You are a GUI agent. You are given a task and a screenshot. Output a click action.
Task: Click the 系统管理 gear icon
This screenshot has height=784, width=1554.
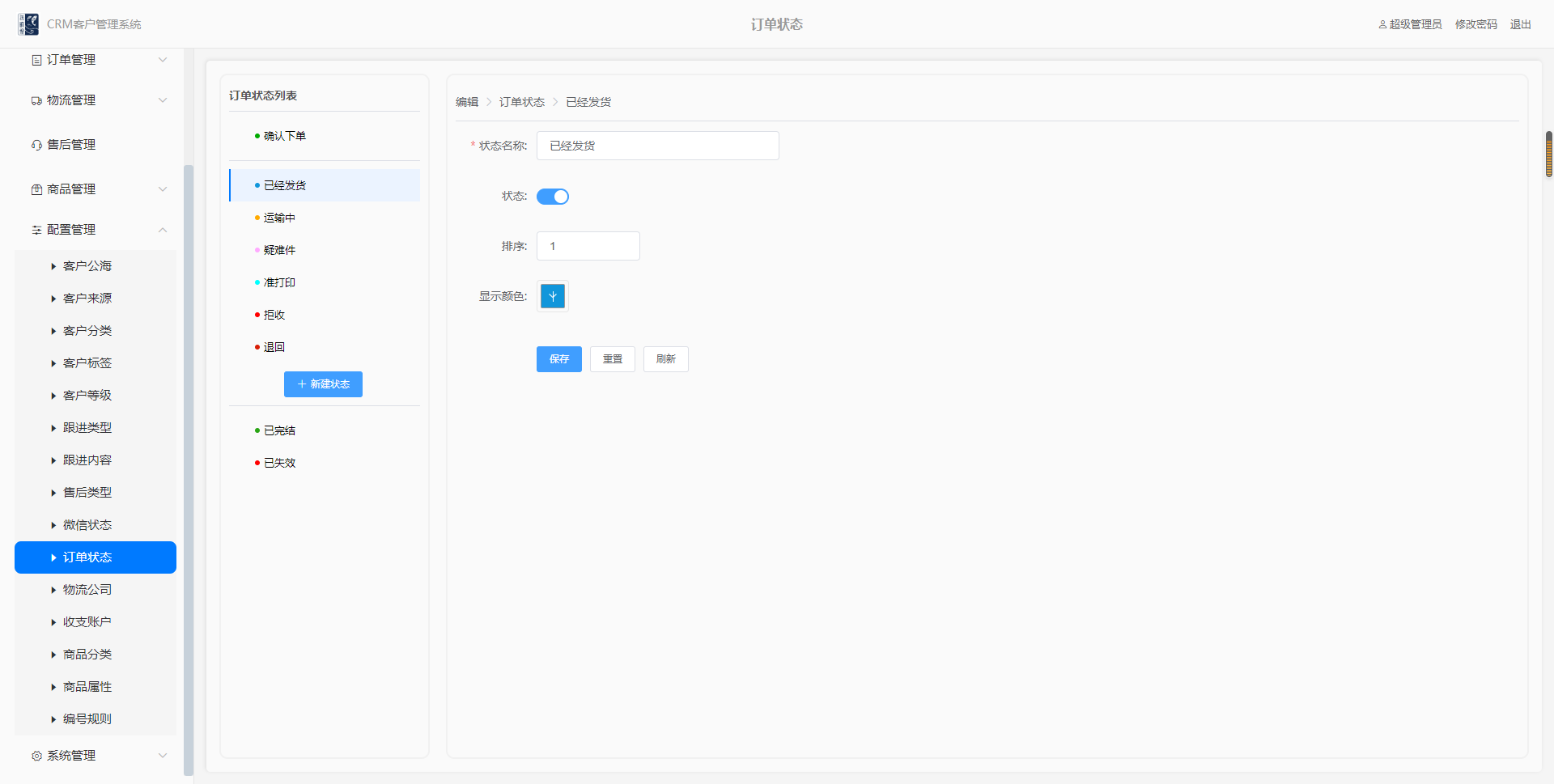point(36,756)
